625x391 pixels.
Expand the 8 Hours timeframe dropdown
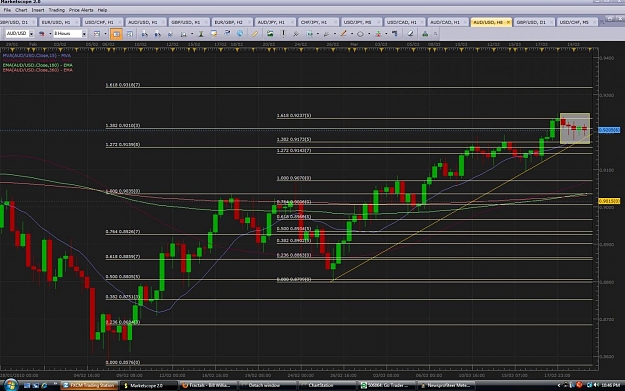pos(84,34)
